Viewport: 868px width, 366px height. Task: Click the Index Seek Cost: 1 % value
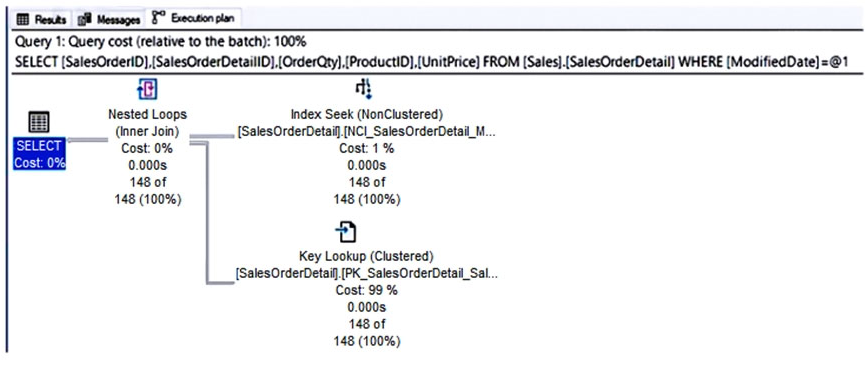tap(366, 149)
